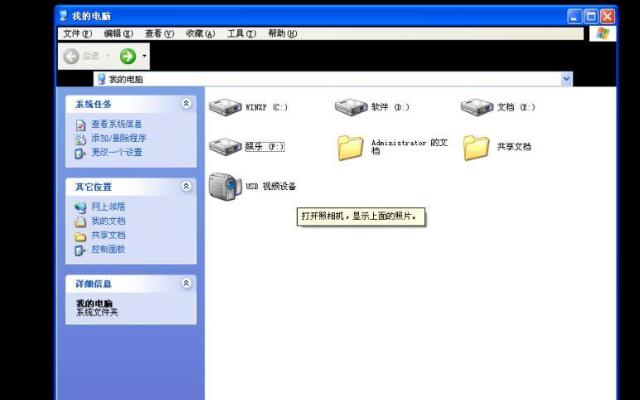Click the 查看系统信息 link
The height and width of the screenshot is (400, 640).
point(116,124)
